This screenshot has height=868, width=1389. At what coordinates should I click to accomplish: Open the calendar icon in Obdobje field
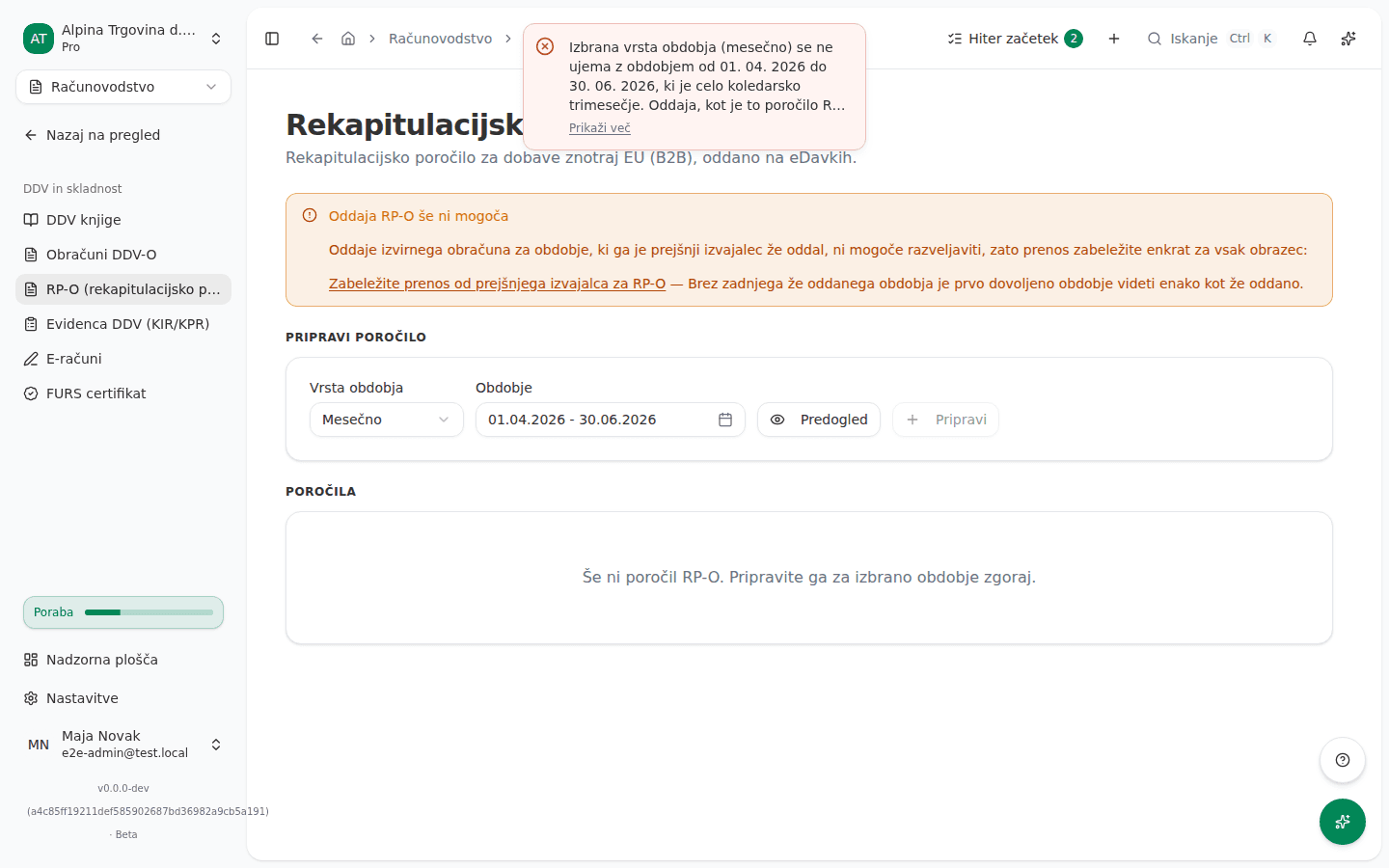(725, 420)
